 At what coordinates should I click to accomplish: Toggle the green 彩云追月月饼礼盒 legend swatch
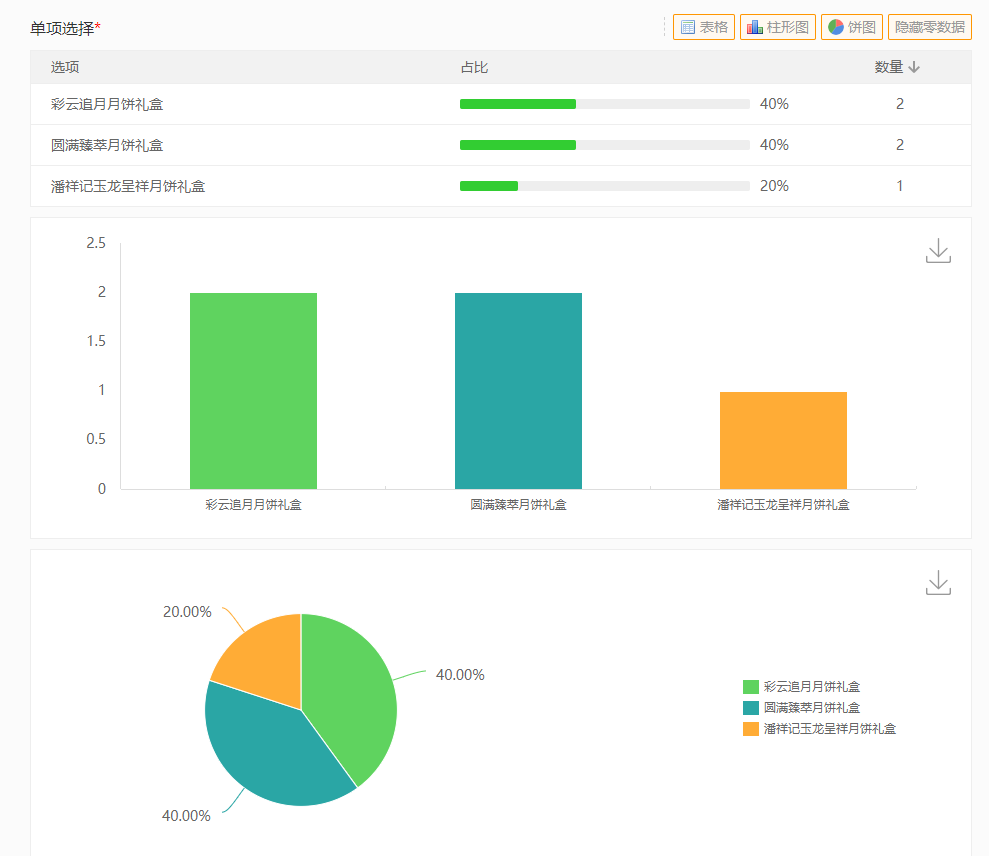751,687
